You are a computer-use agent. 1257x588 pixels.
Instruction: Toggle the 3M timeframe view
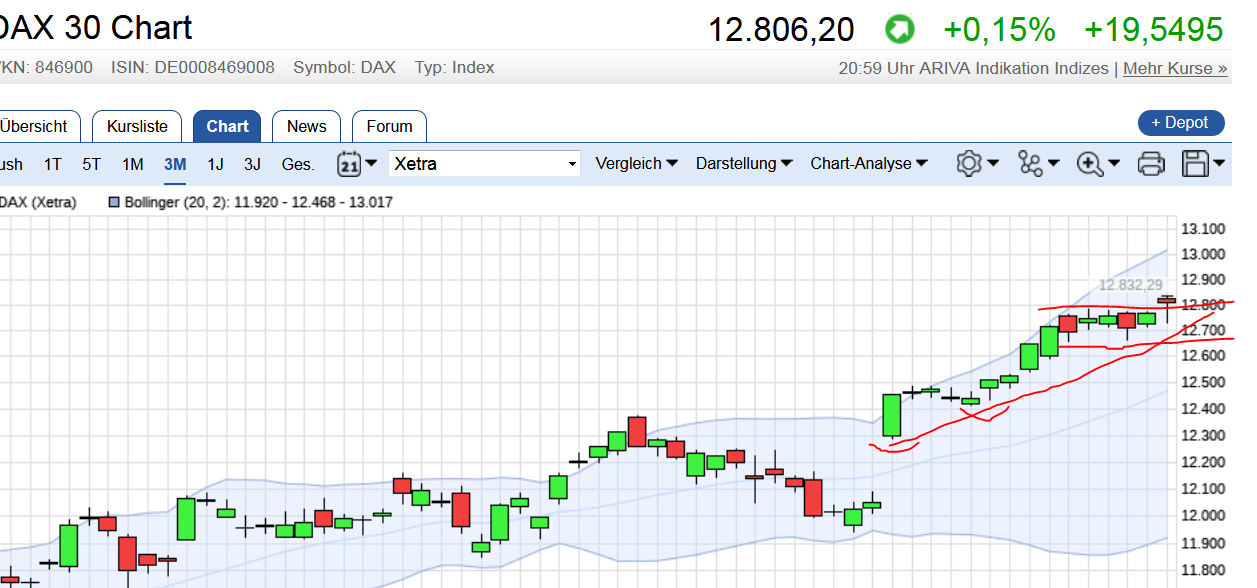pyautogui.click(x=173, y=163)
